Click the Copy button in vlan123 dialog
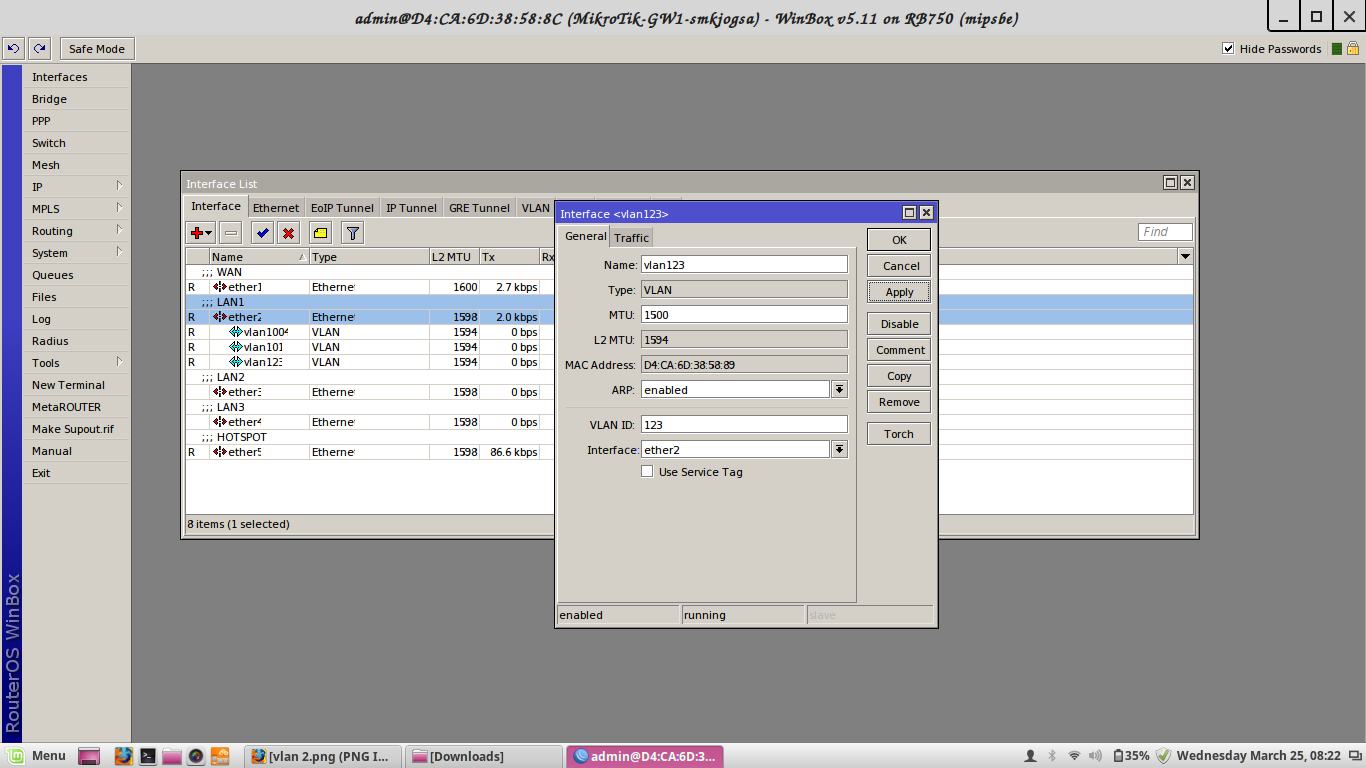The height and width of the screenshot is (768, 1366). (899, 376)
